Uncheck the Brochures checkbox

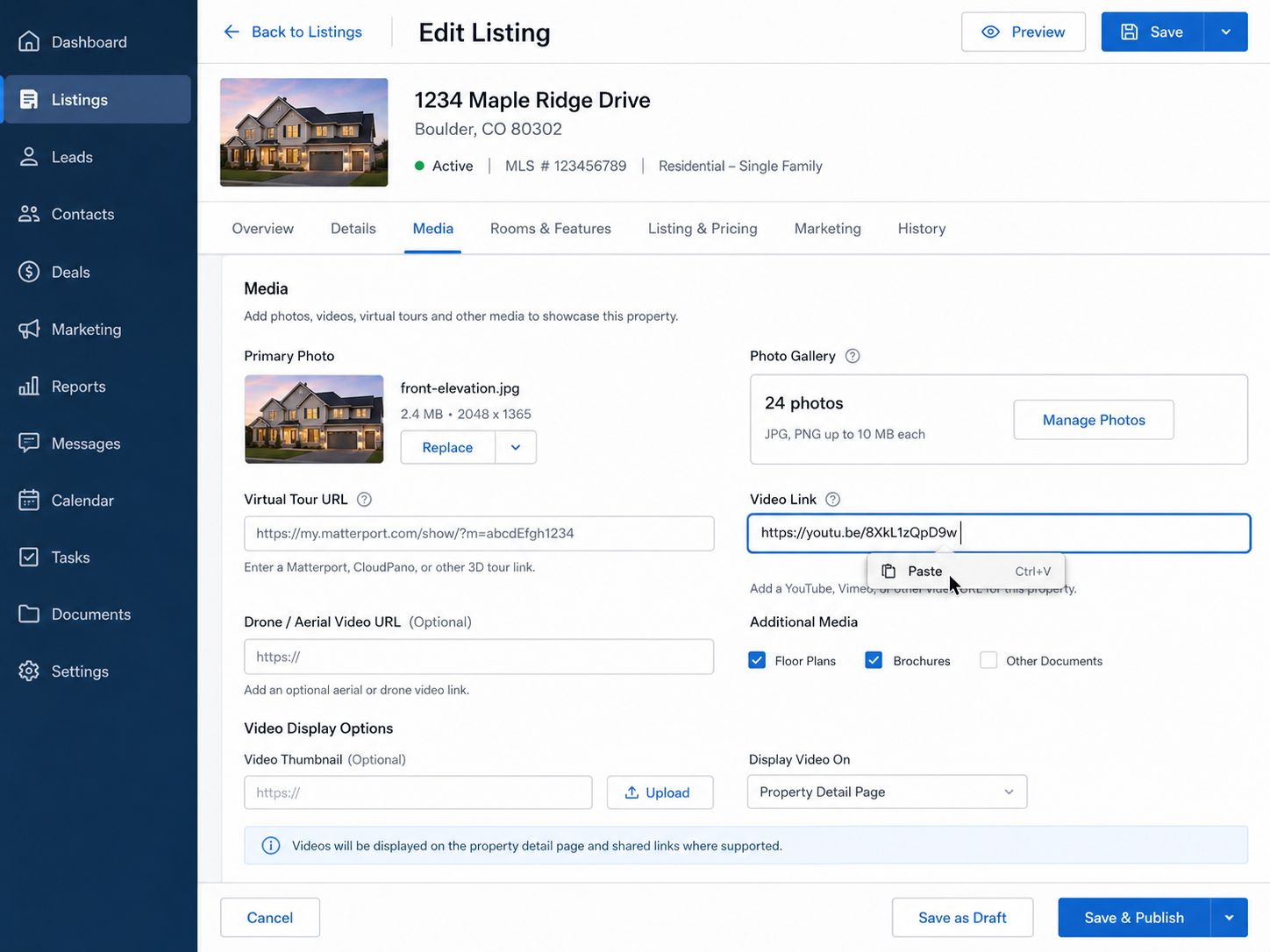click(x=874, y=660)
